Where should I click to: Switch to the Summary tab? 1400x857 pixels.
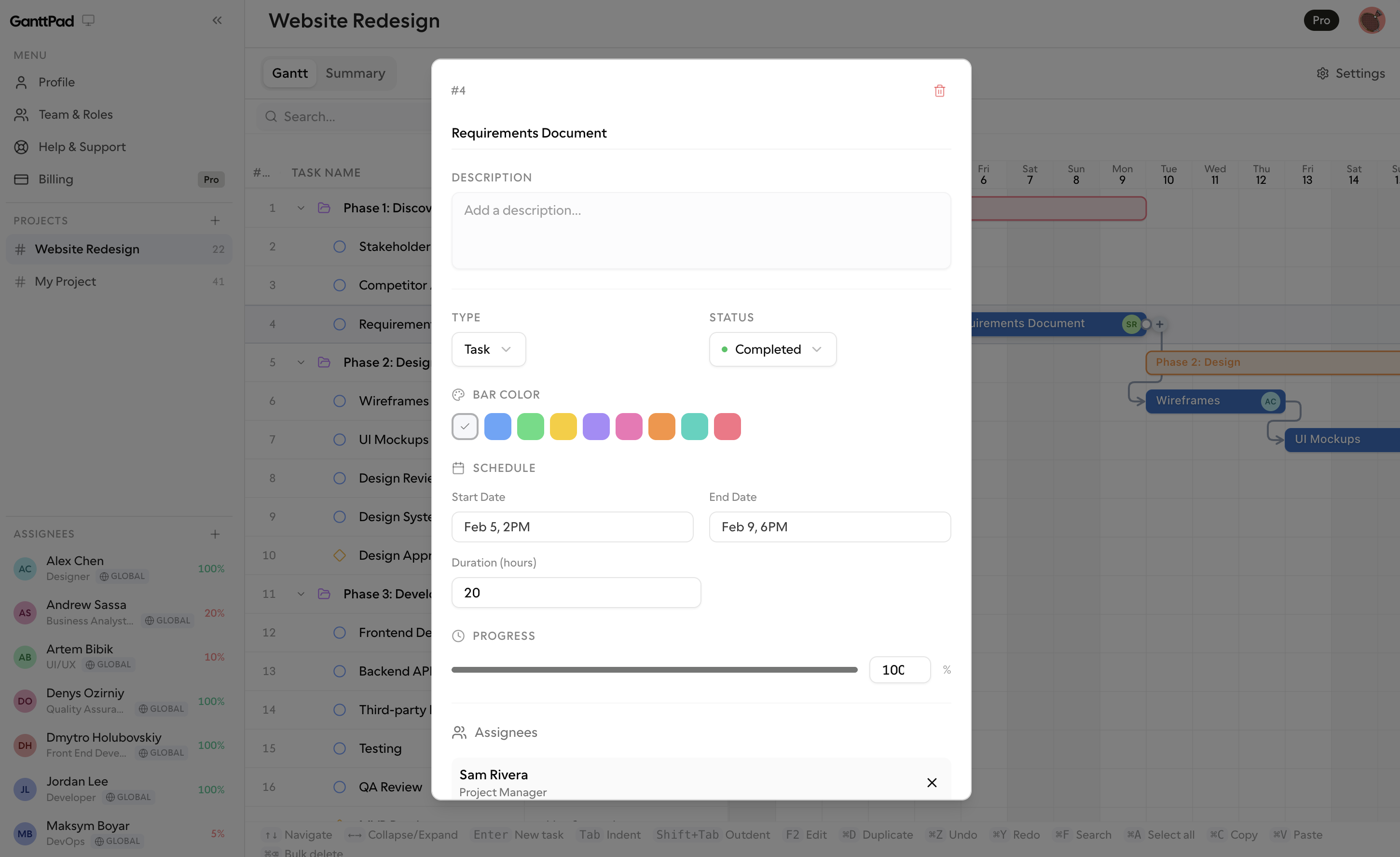[x=355, y=73]
